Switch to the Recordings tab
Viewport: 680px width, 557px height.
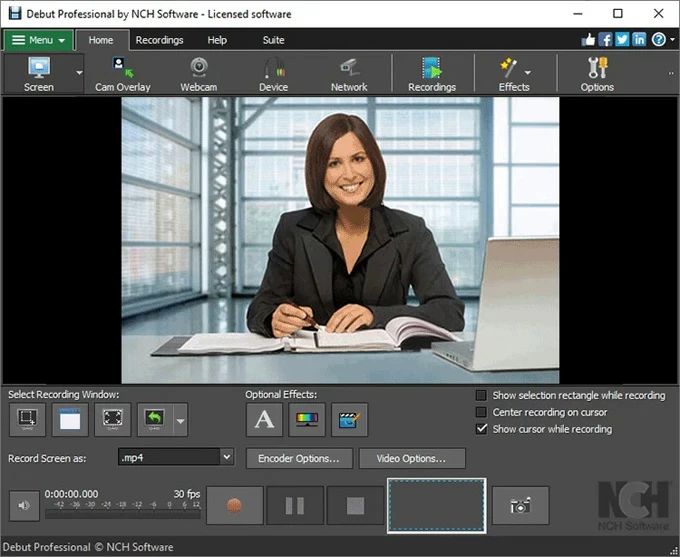[159, 40]
